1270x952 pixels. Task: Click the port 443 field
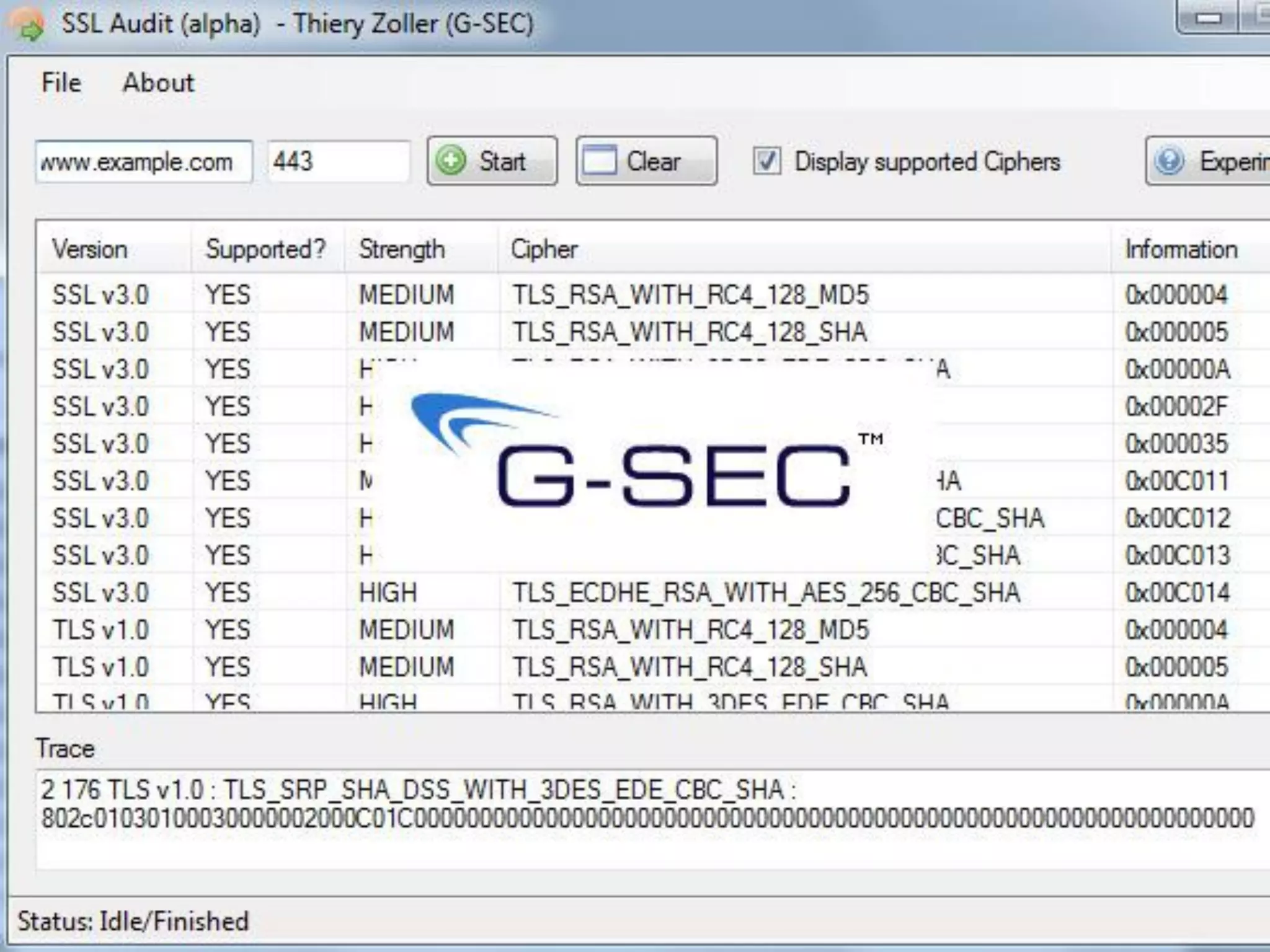tap(338, 162)
